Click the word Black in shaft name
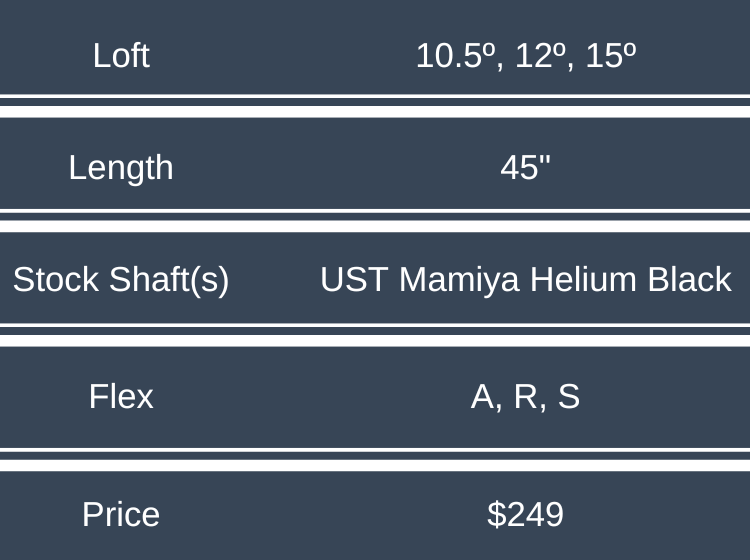 [689, 280]
